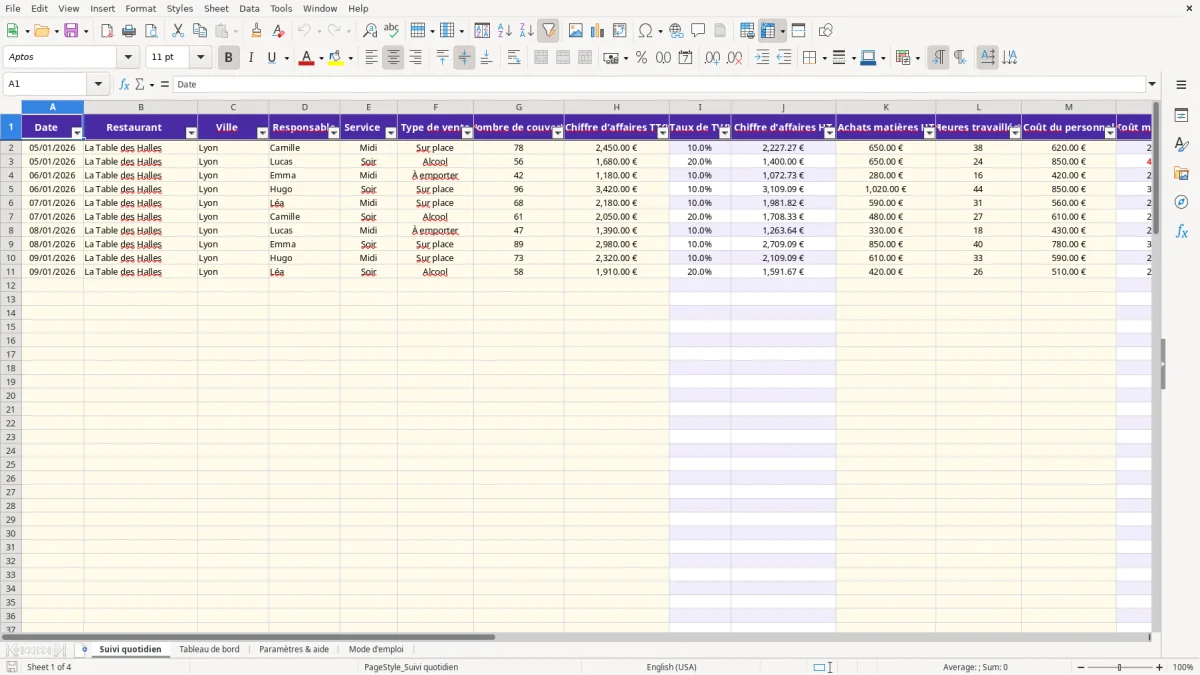1200x675 pixels.
Task: Open Date column filter dropdown
Action: point(77,133)
